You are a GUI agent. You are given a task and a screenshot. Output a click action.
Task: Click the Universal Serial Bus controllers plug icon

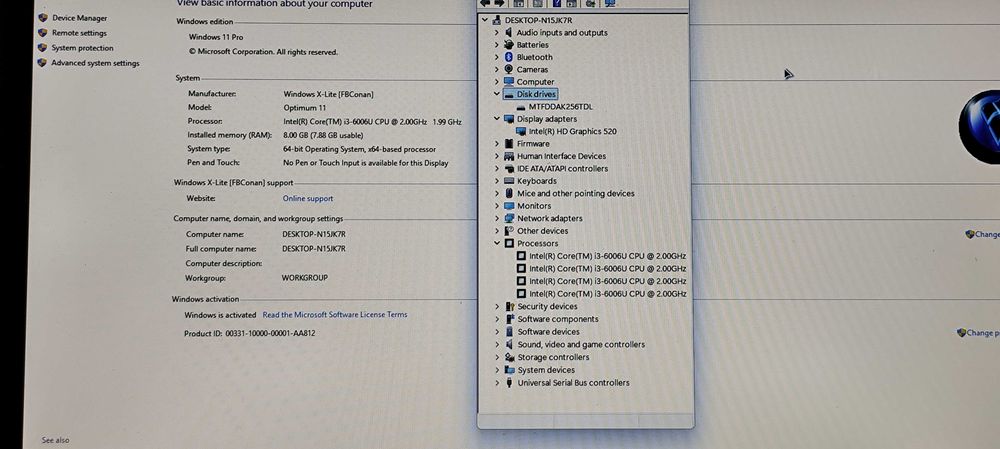510,383
